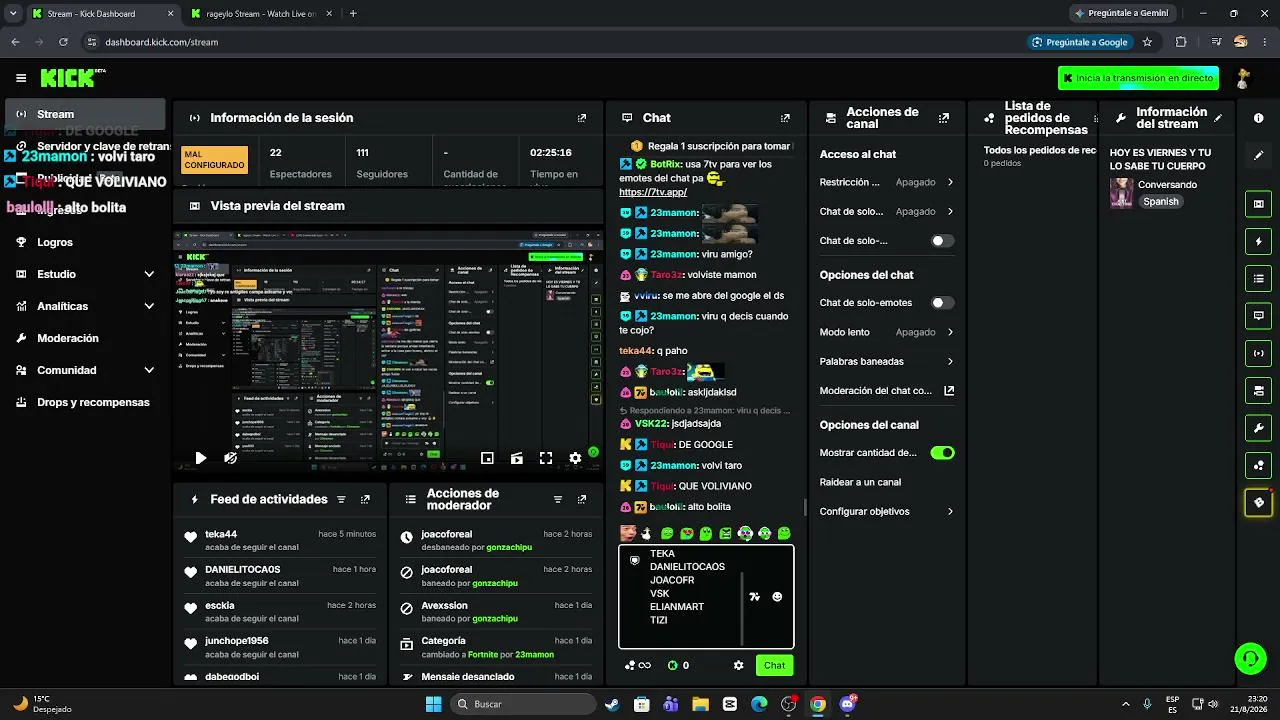This screenshot has height=720, width=1280.
Task: Expand the Restricción chat setting
Action: pos(887,183)
